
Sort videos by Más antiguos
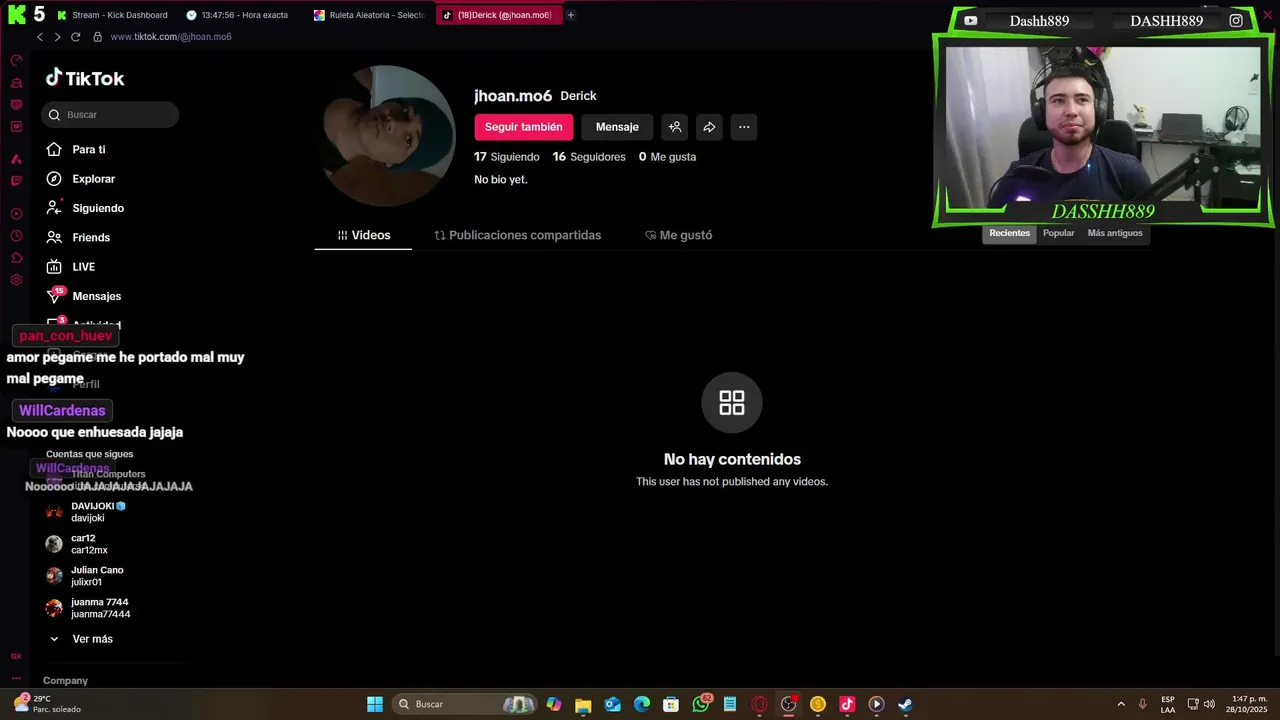(1115, 233)
